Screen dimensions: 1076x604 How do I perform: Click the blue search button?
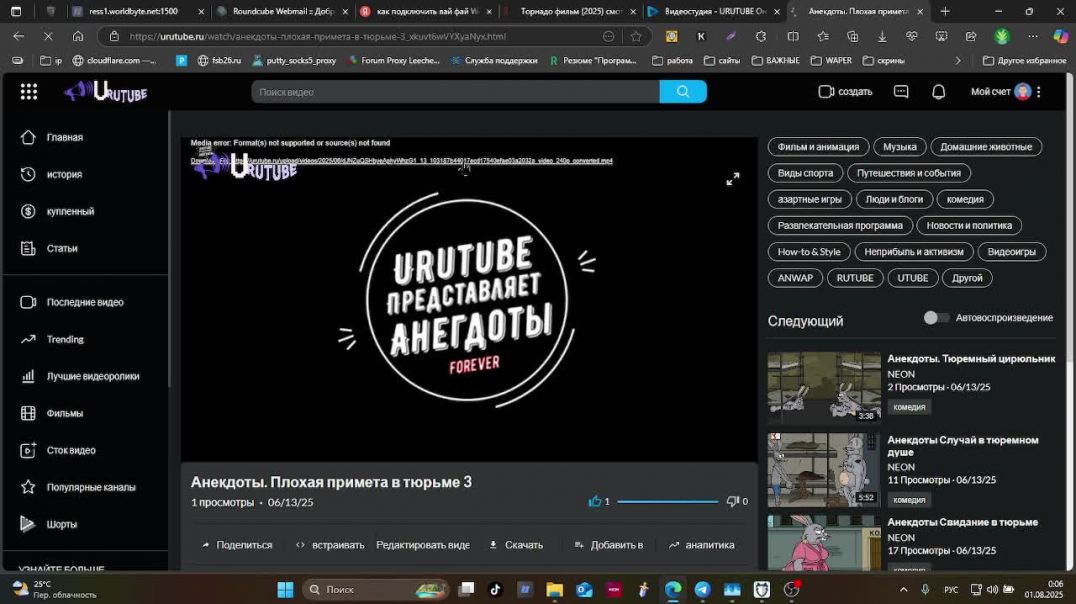point(683,91)
